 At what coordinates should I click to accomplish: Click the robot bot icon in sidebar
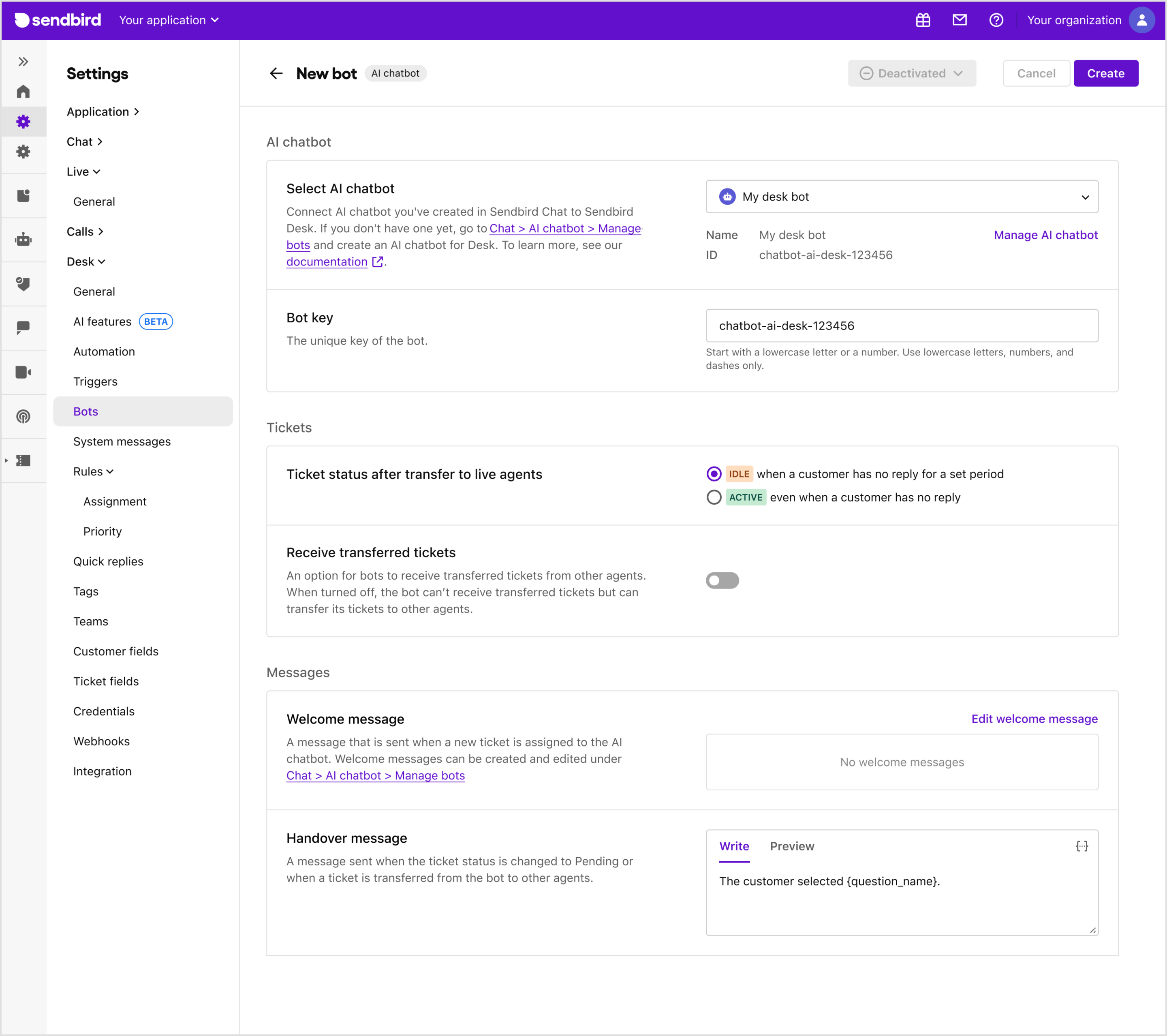coord(23,239)
